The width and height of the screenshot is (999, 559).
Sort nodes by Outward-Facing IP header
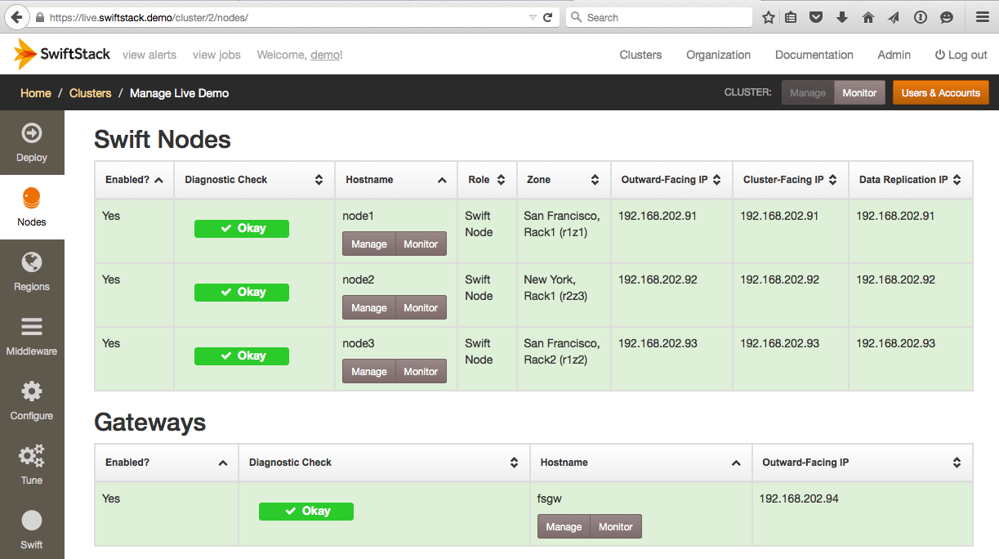click(672, 180)
